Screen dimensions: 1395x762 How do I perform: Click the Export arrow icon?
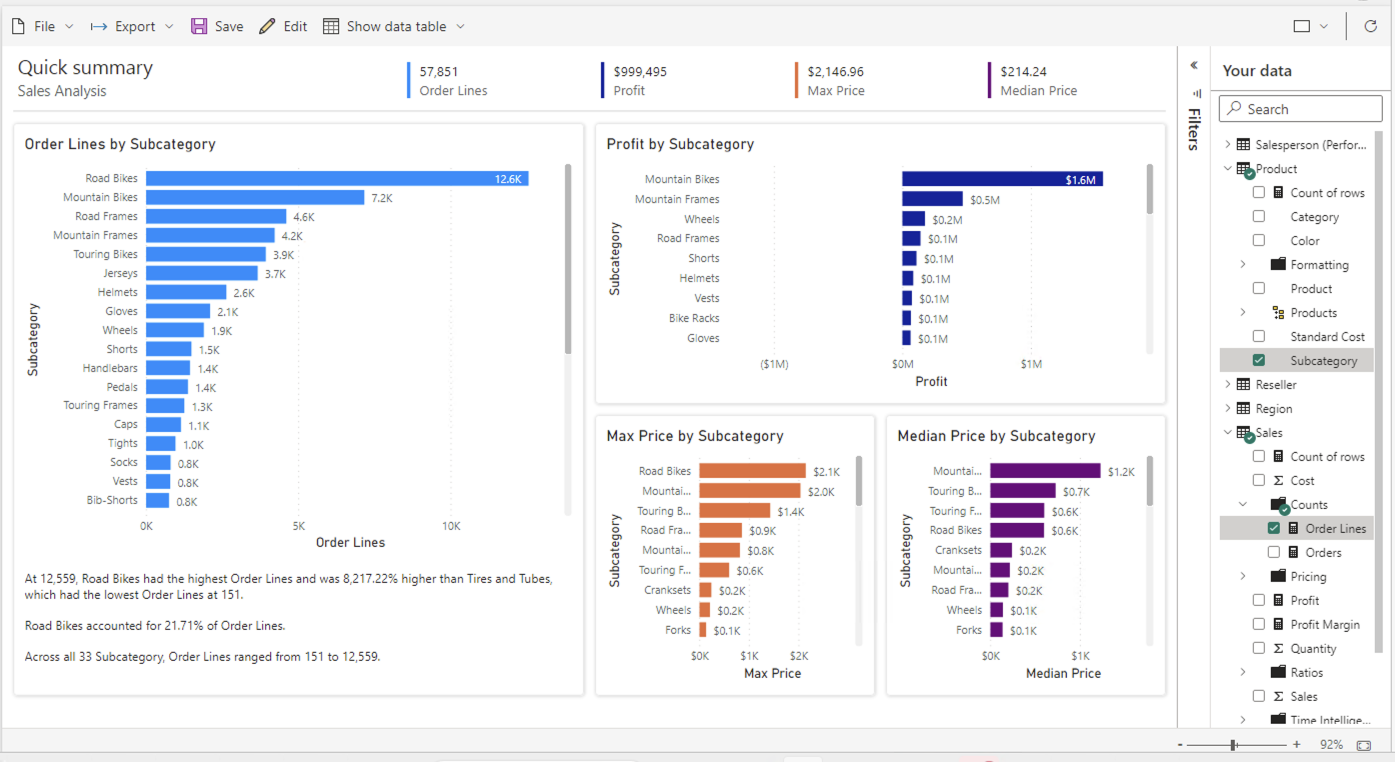[x=99, y=26]
